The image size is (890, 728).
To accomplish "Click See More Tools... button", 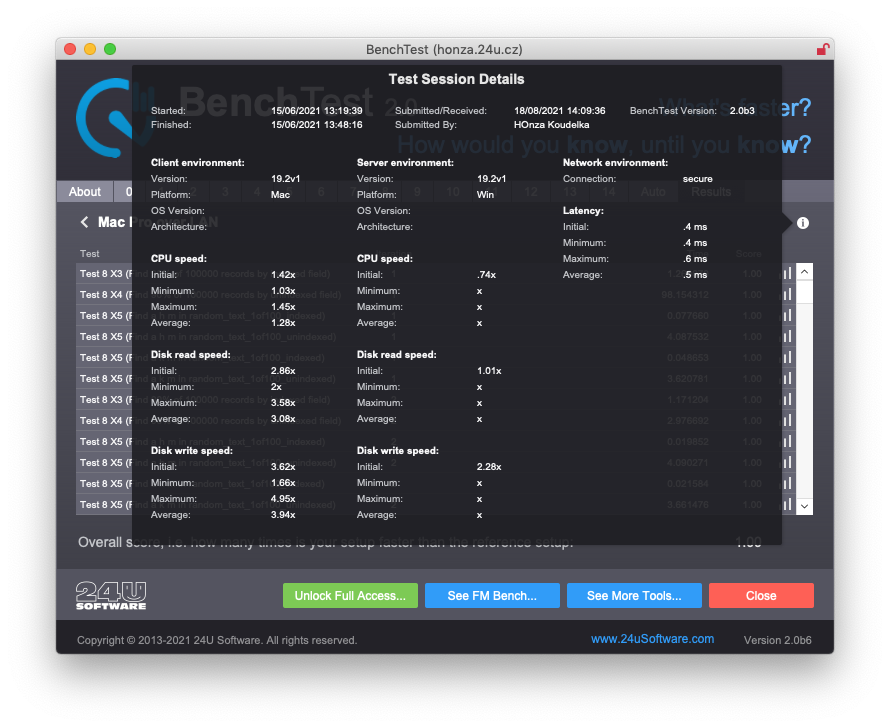I will tap(634, 596).
